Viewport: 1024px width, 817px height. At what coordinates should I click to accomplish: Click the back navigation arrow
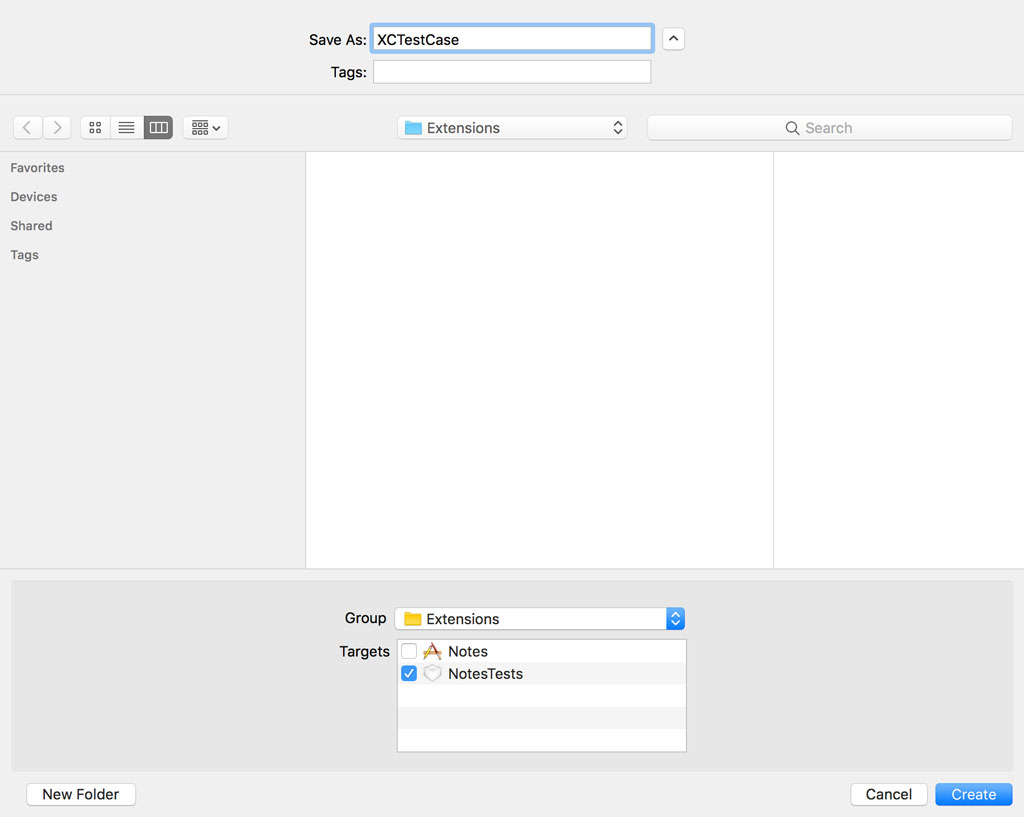[27, 127]
